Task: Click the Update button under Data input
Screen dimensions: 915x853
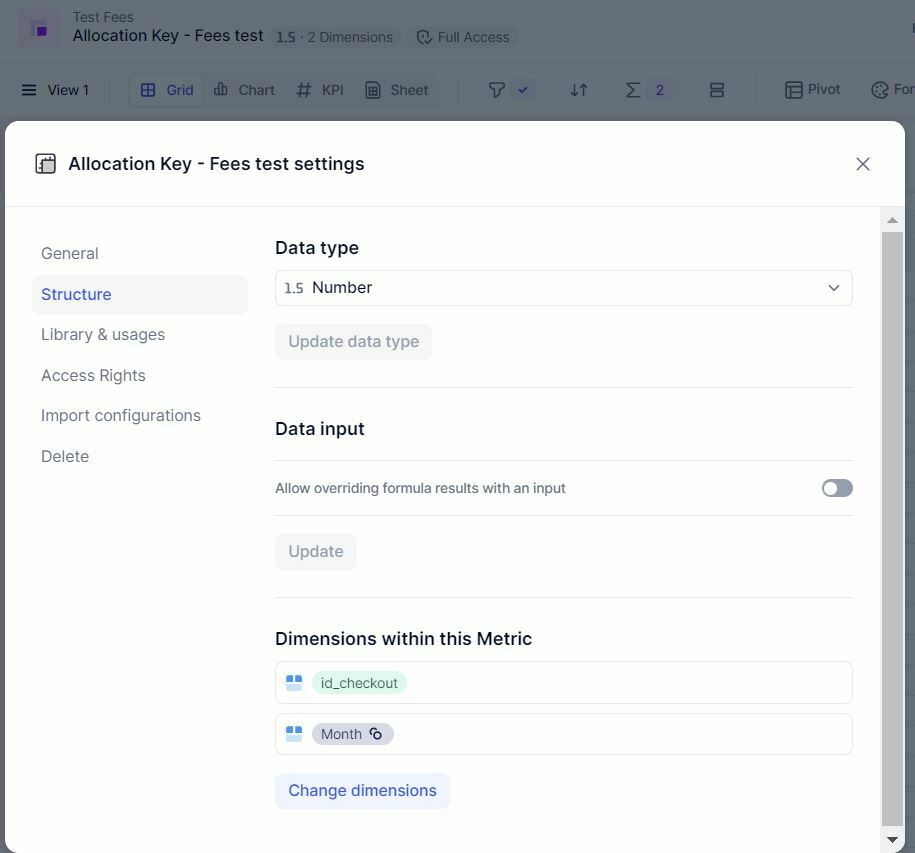Action: (316, 551)
